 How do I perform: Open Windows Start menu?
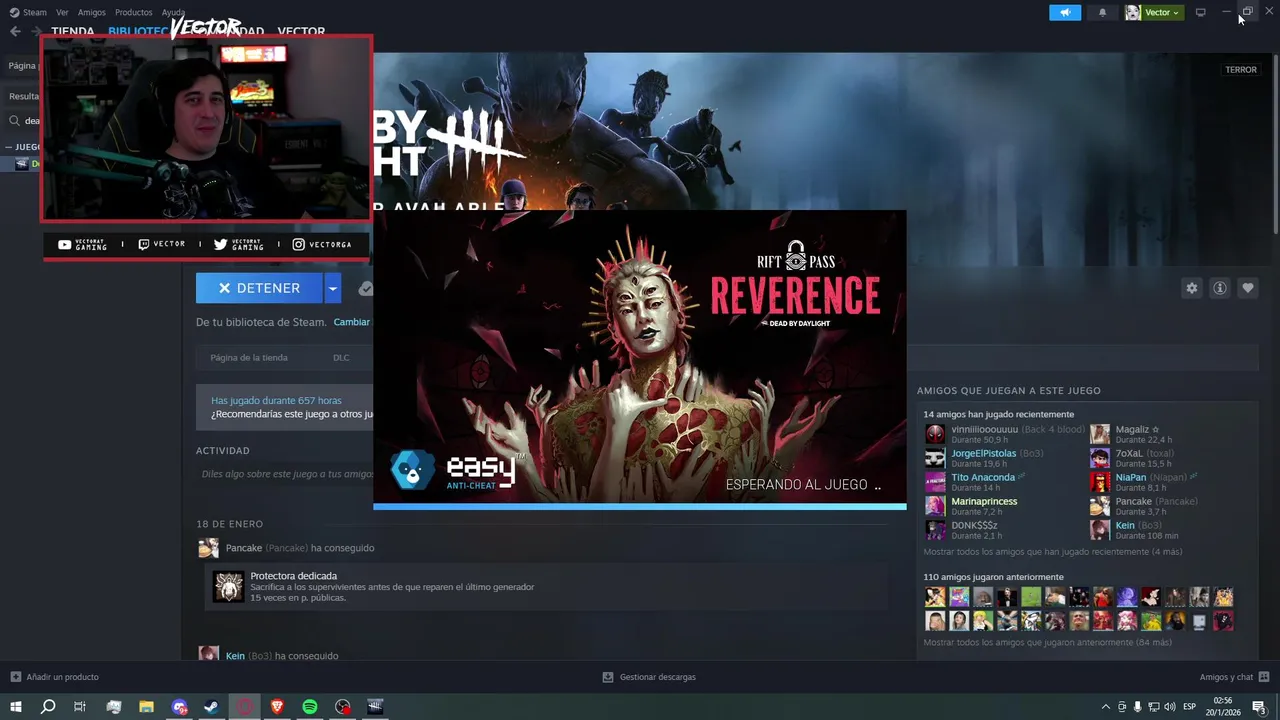[16, 707]
